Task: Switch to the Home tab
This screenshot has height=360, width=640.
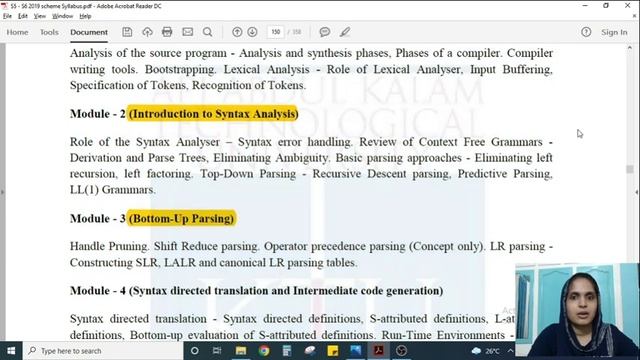Action: click(17, 32)
